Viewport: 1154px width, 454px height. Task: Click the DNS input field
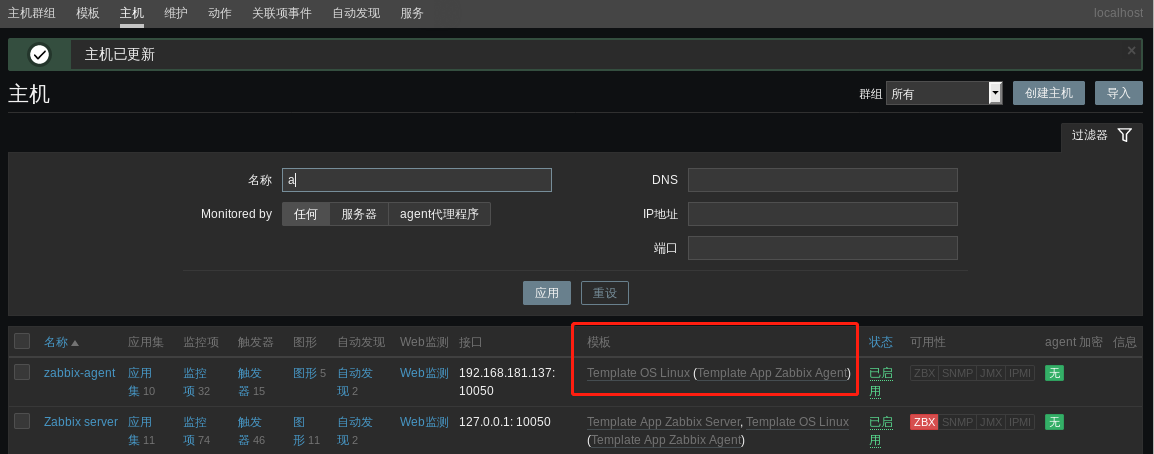[823, 180]
